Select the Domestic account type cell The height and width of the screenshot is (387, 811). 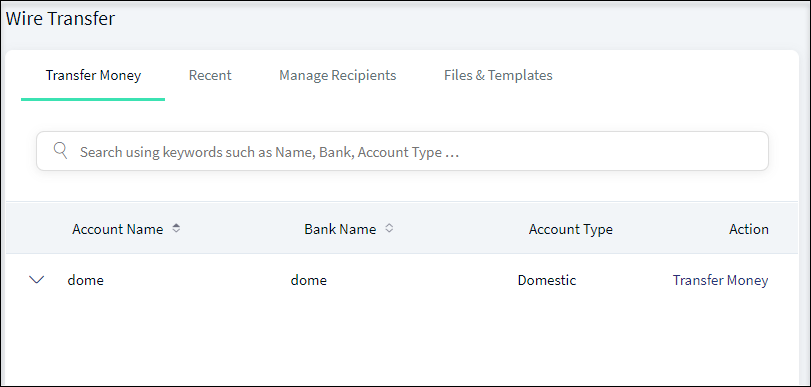tap(547, 280)
